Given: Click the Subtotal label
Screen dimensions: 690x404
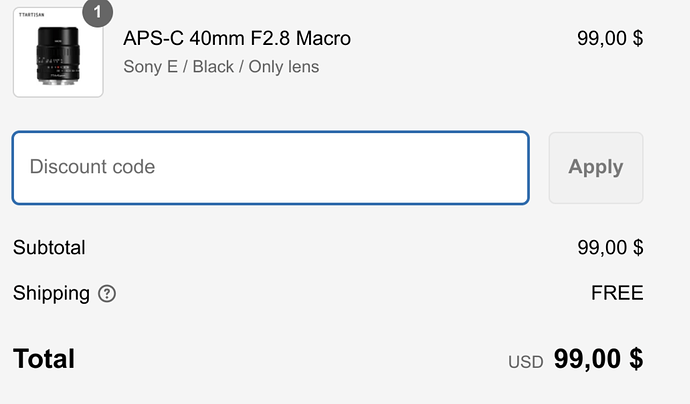Looking at the screenshot, I should (x=49, y=247).
